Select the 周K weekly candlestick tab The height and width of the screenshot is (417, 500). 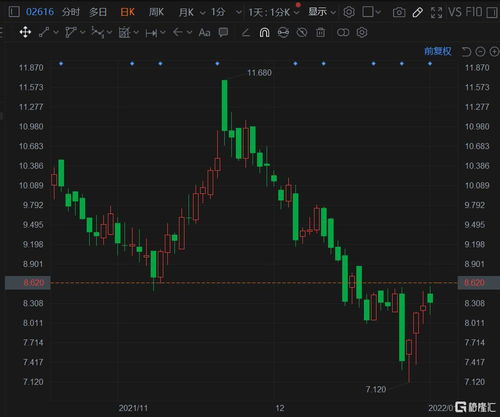point(156,12)
